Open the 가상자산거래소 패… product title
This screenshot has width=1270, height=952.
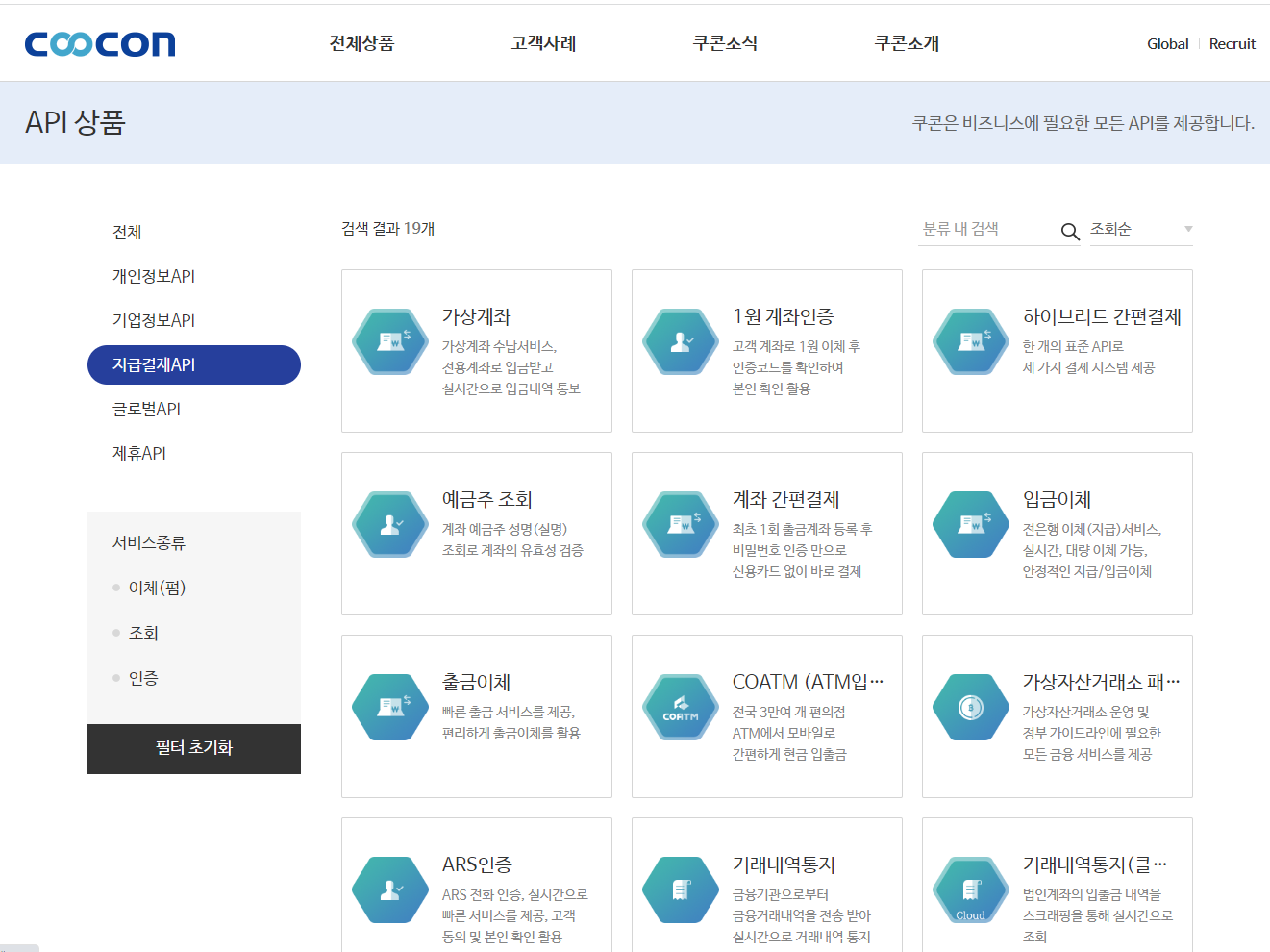click(1101, 682)
